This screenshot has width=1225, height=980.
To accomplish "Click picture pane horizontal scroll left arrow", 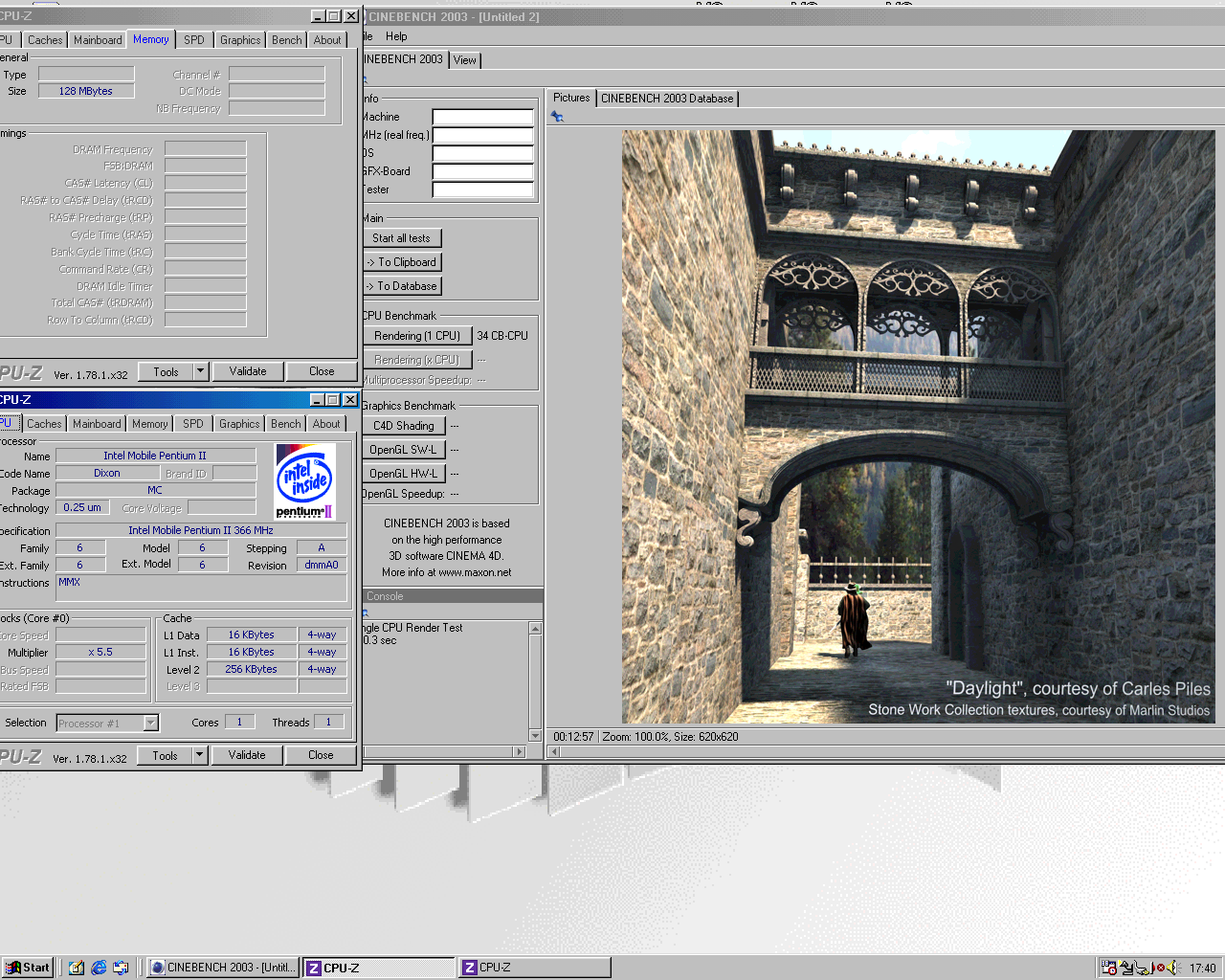I will (554, 752).
